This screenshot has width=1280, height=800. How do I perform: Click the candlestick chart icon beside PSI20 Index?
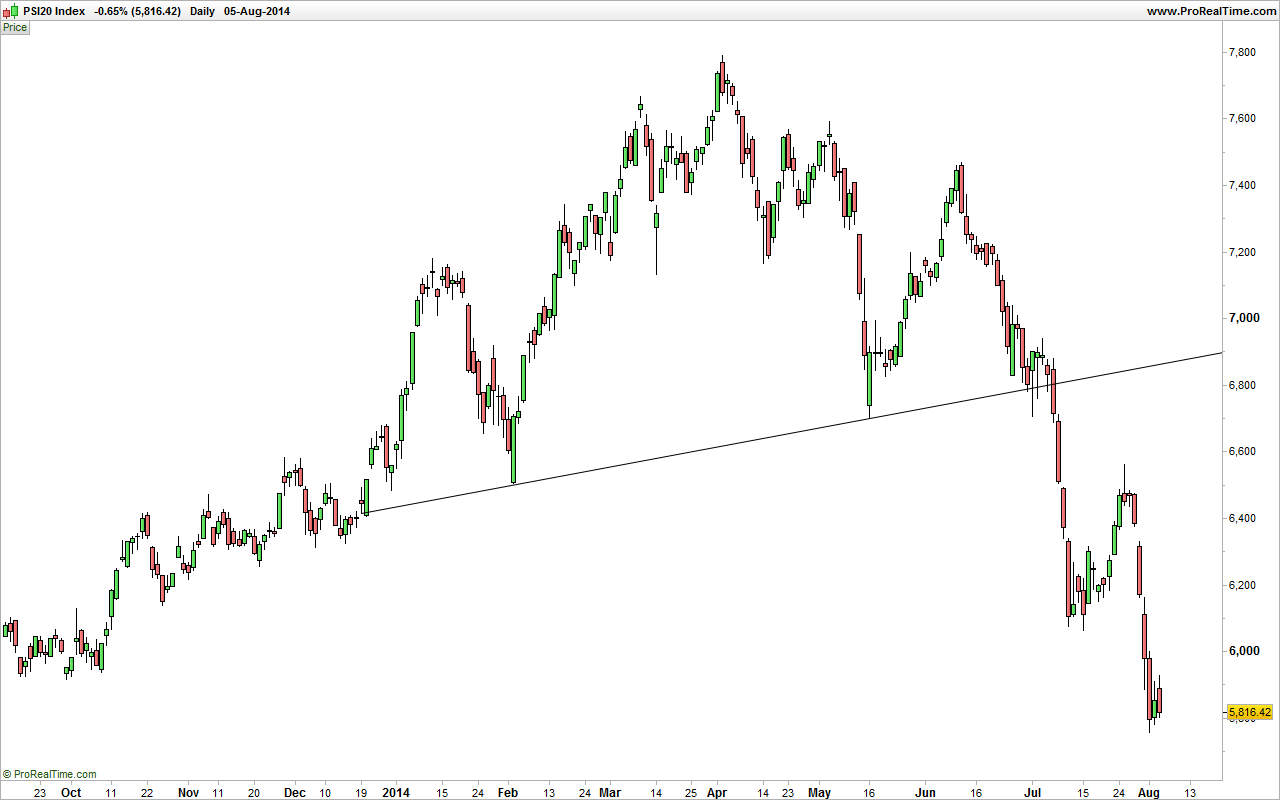pos(11,12)
